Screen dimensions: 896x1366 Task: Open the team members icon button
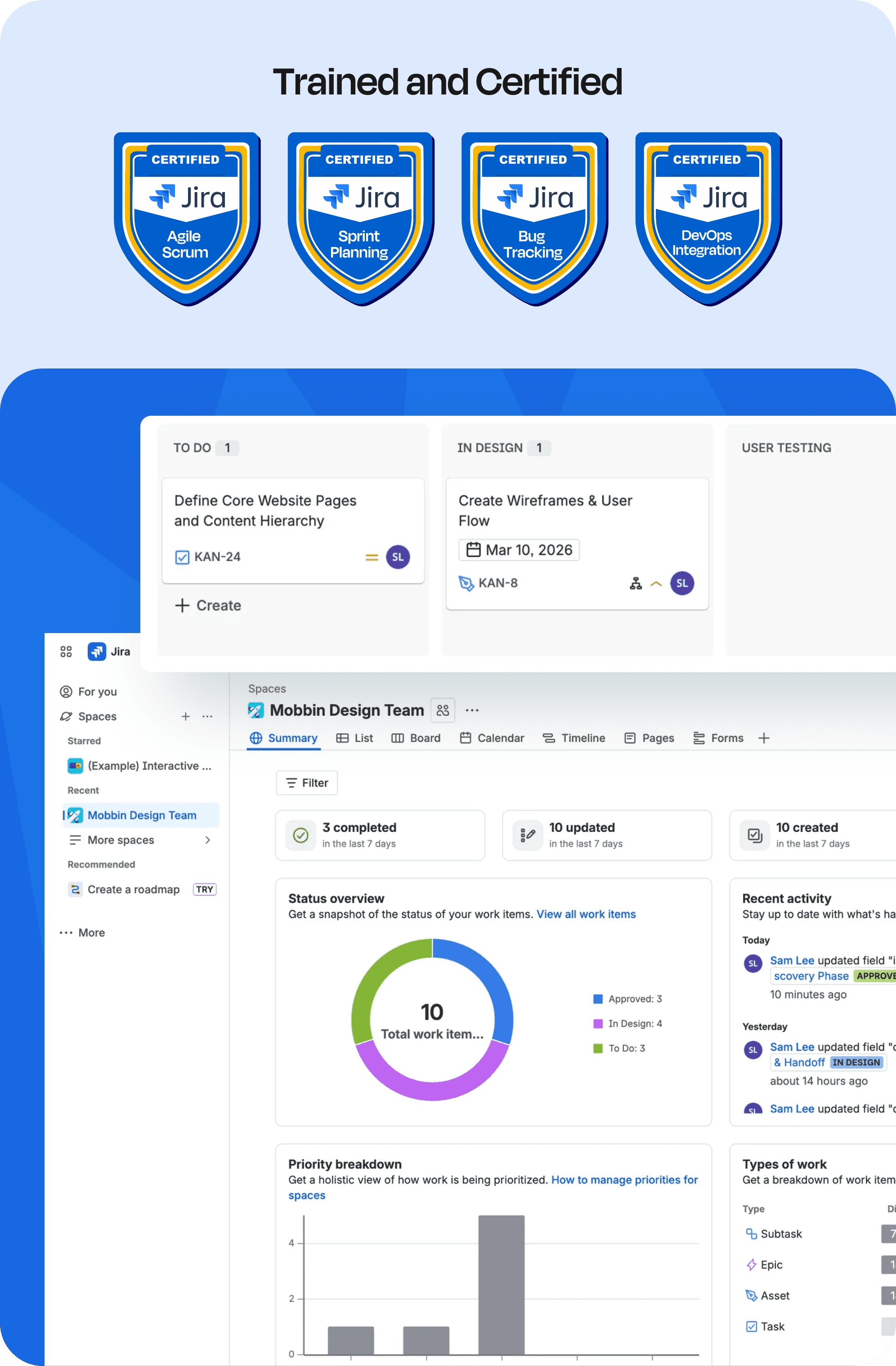(x=443, y=710)
